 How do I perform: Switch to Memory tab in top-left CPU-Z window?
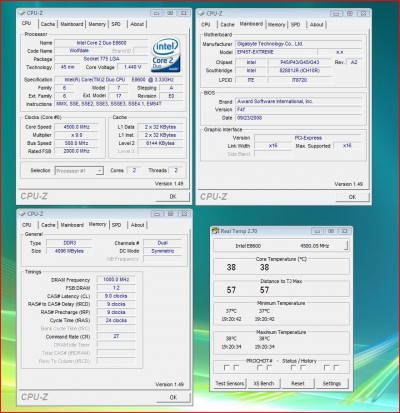[x=97, y=24]
